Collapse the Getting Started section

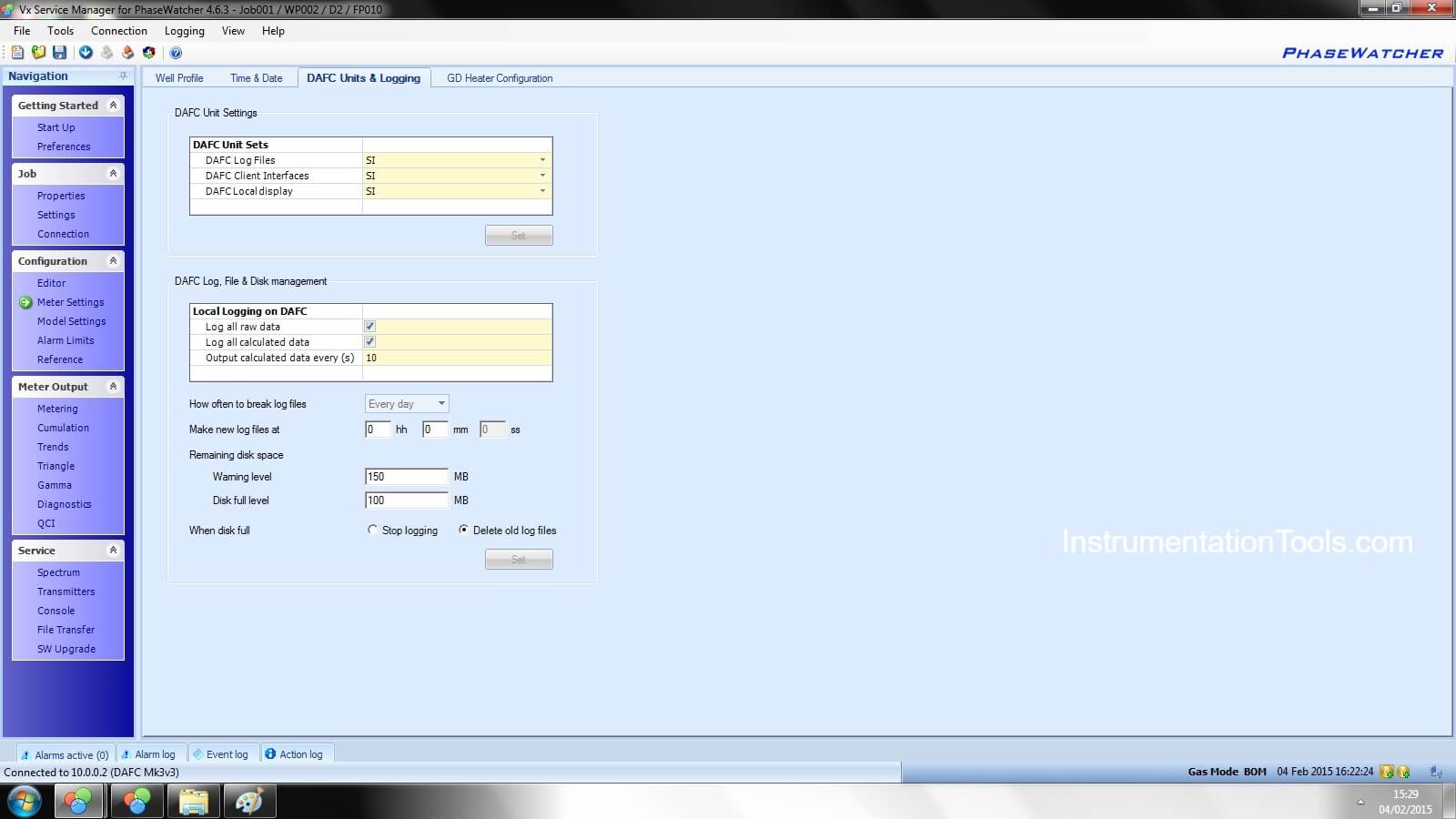[113, 106]
